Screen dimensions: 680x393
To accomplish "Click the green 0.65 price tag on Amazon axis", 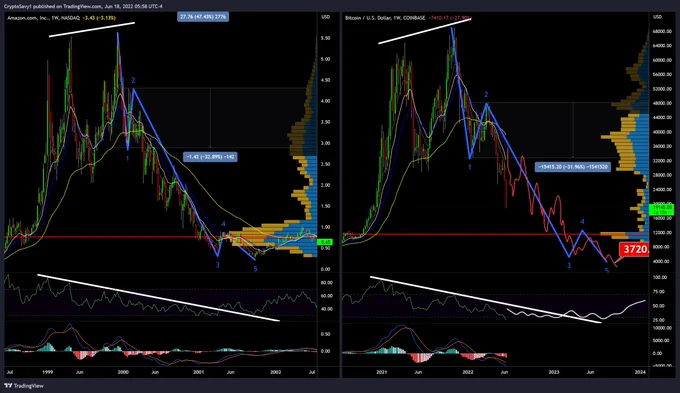I will click(325, 242).
